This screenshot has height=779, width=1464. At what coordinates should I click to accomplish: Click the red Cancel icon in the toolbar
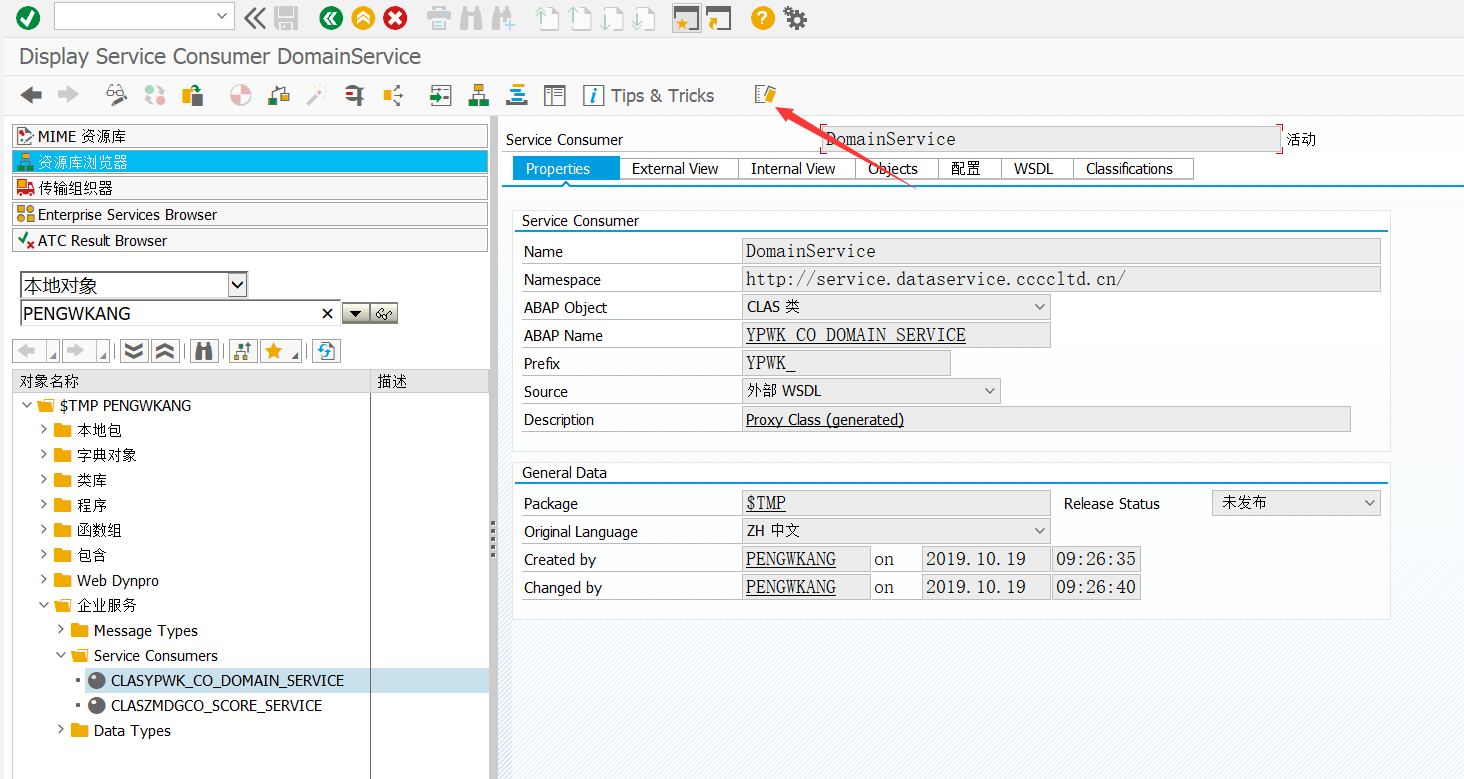tap(395, 17)
